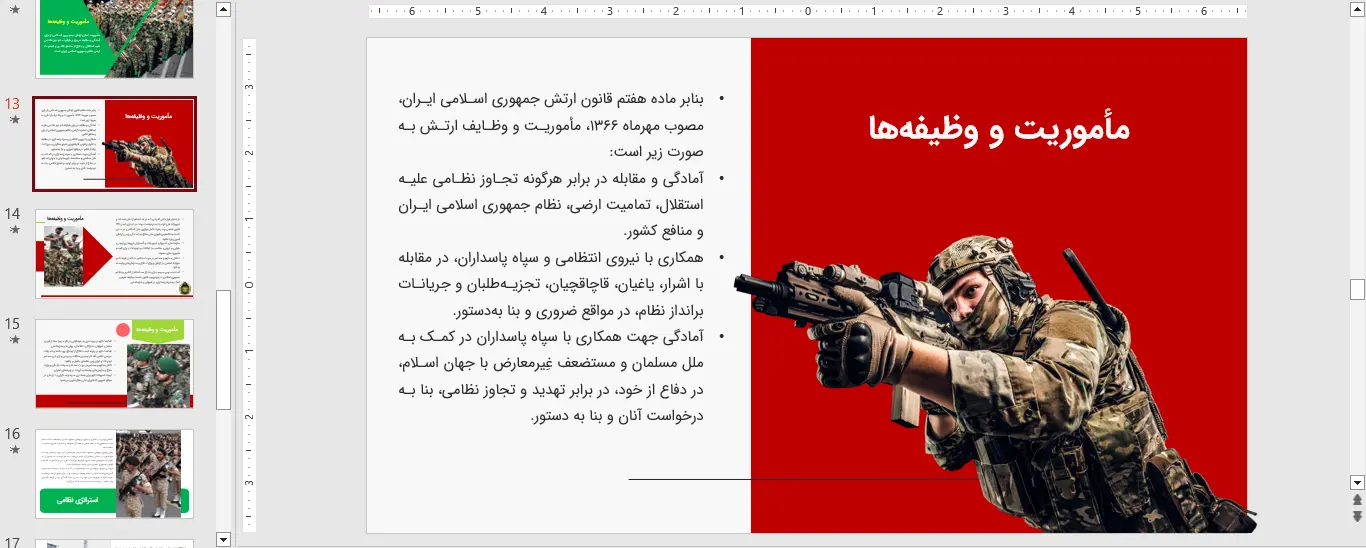Click the thumbnail panel scroll-down arrow
The width and height of the screenshot is (1366, 548).
[x=223, y=540]
